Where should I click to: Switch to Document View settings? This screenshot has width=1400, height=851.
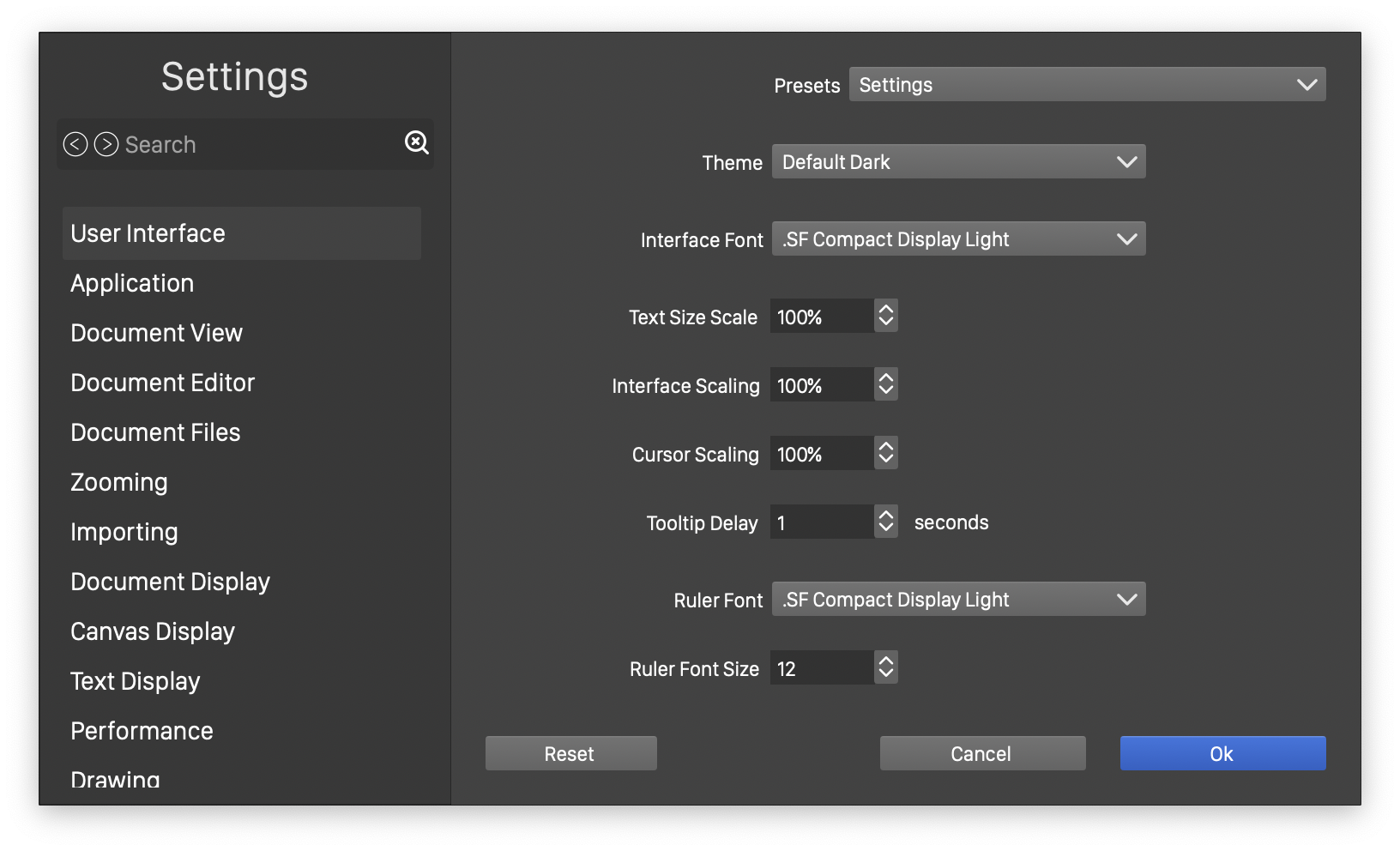[156, 333]
